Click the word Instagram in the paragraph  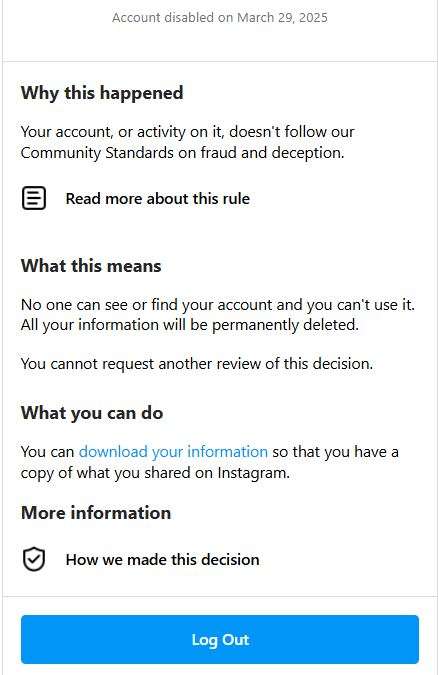(x=253, y=473)
